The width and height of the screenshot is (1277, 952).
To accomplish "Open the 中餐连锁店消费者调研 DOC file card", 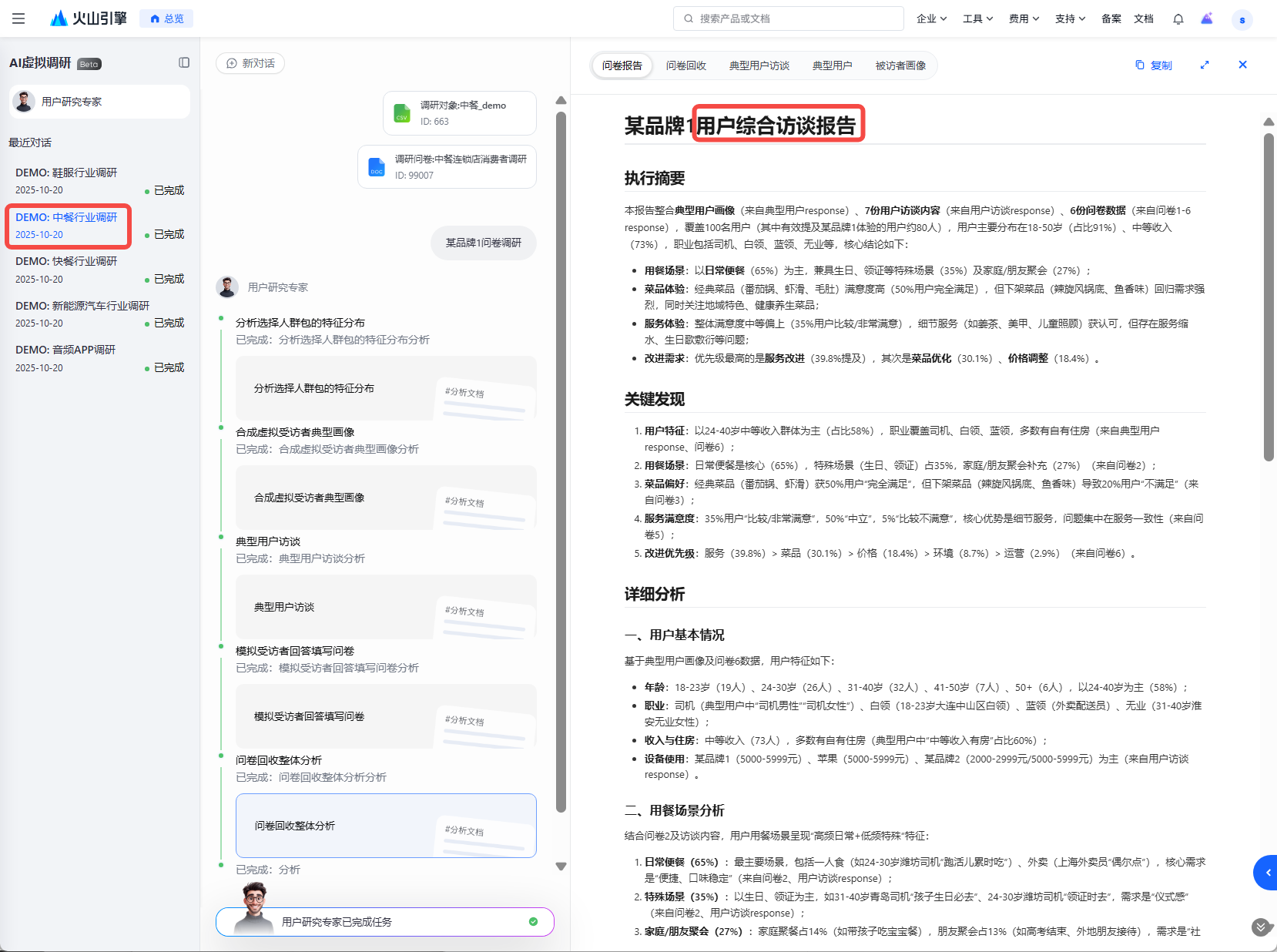I will click(x=447, y=166).
